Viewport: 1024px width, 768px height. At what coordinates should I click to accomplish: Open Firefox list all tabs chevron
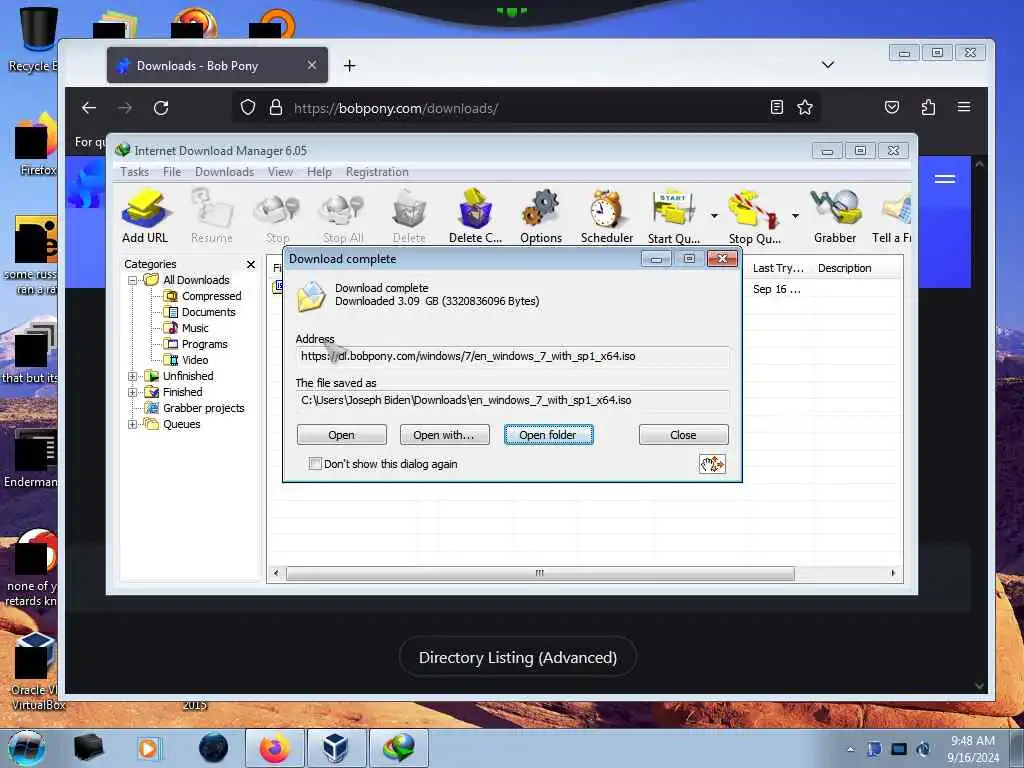[827, 65]
